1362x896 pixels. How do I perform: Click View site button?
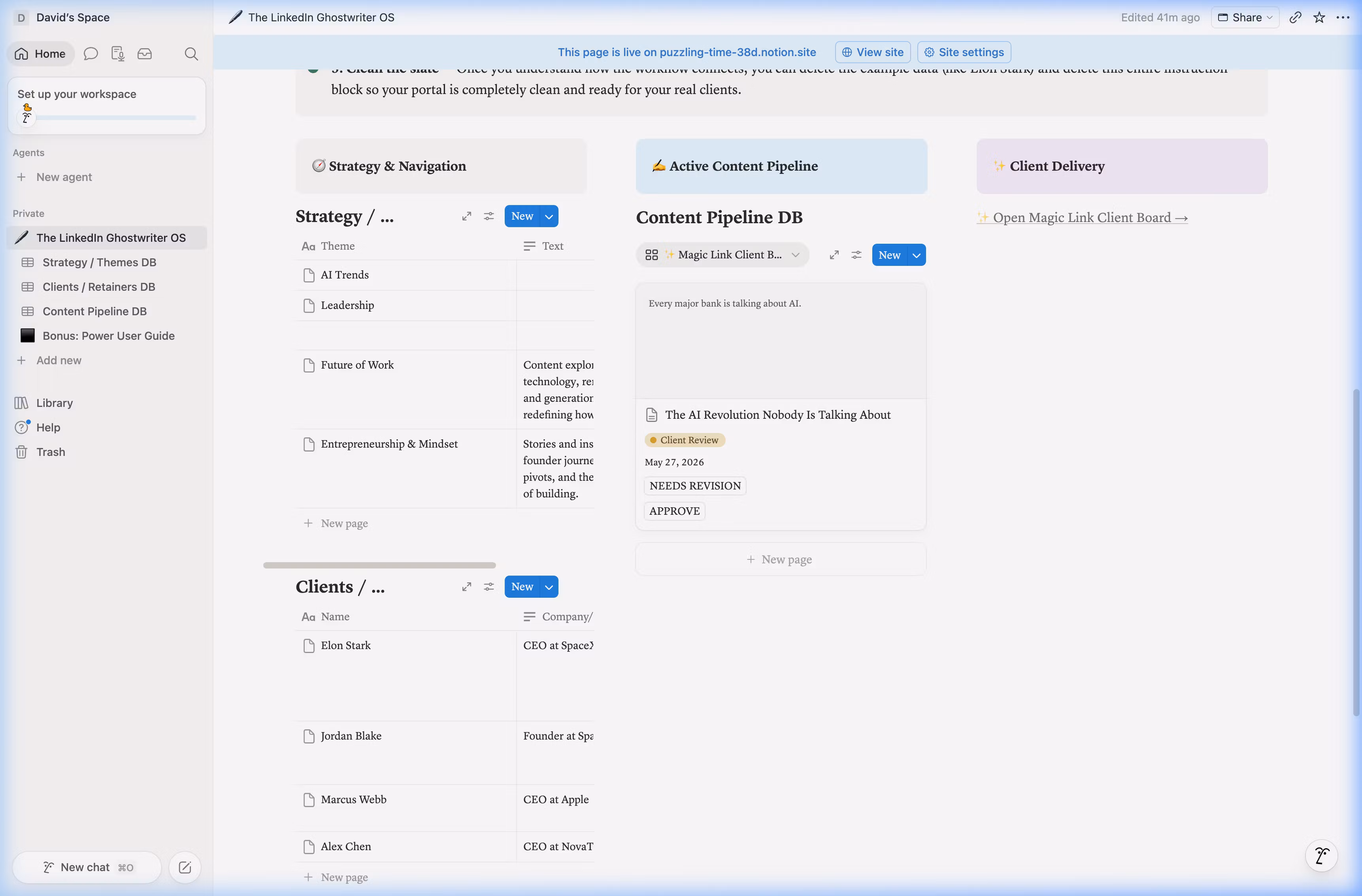tap(872, 52)
